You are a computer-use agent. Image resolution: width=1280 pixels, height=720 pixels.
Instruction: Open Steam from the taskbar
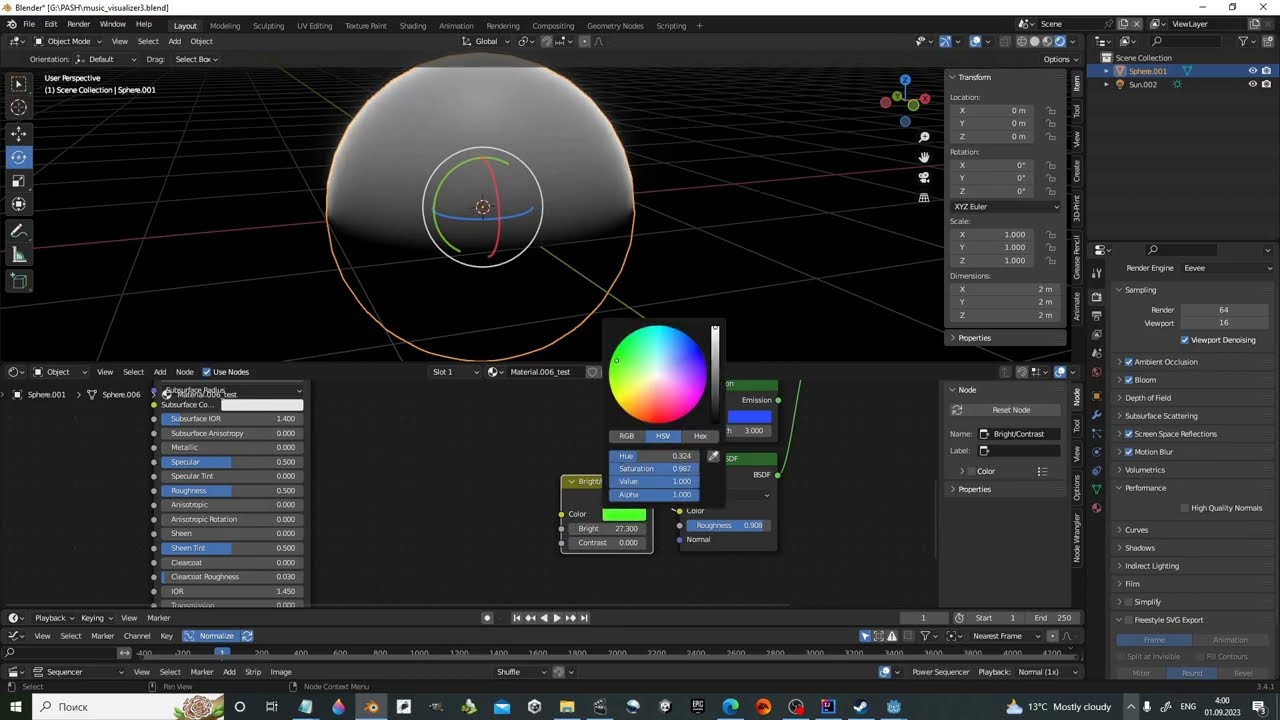[861, 707]
